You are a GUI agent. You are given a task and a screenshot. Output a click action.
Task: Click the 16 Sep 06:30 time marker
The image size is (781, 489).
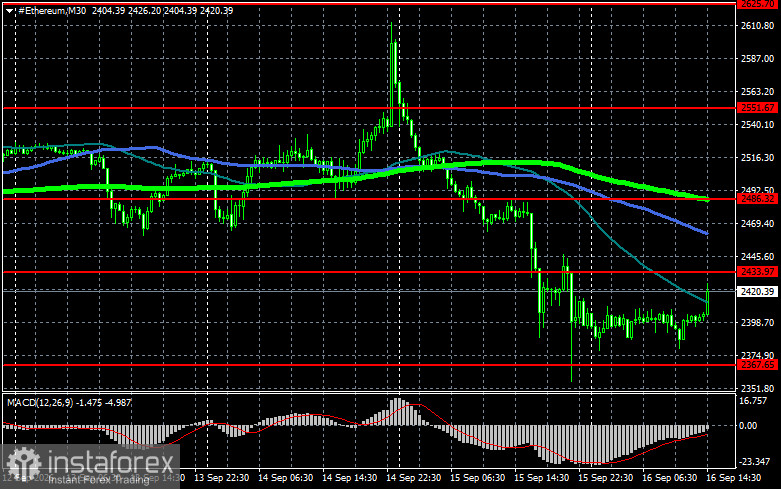(669, 478)
